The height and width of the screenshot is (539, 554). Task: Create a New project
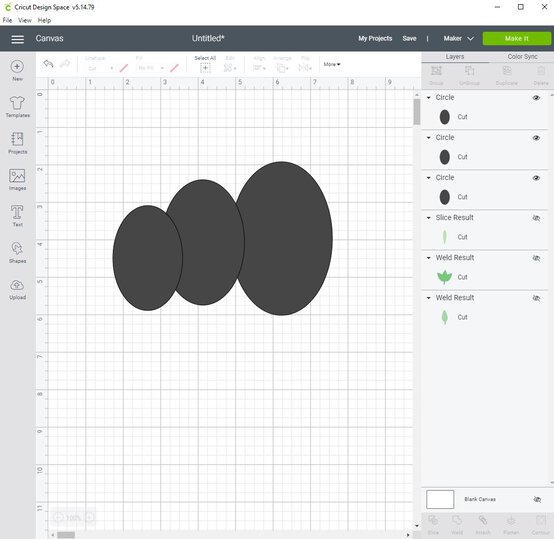17,71
